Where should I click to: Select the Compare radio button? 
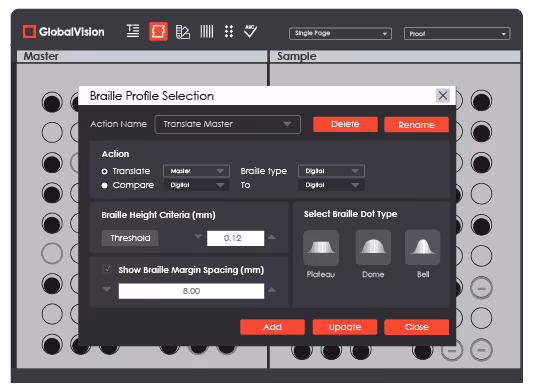105,186
